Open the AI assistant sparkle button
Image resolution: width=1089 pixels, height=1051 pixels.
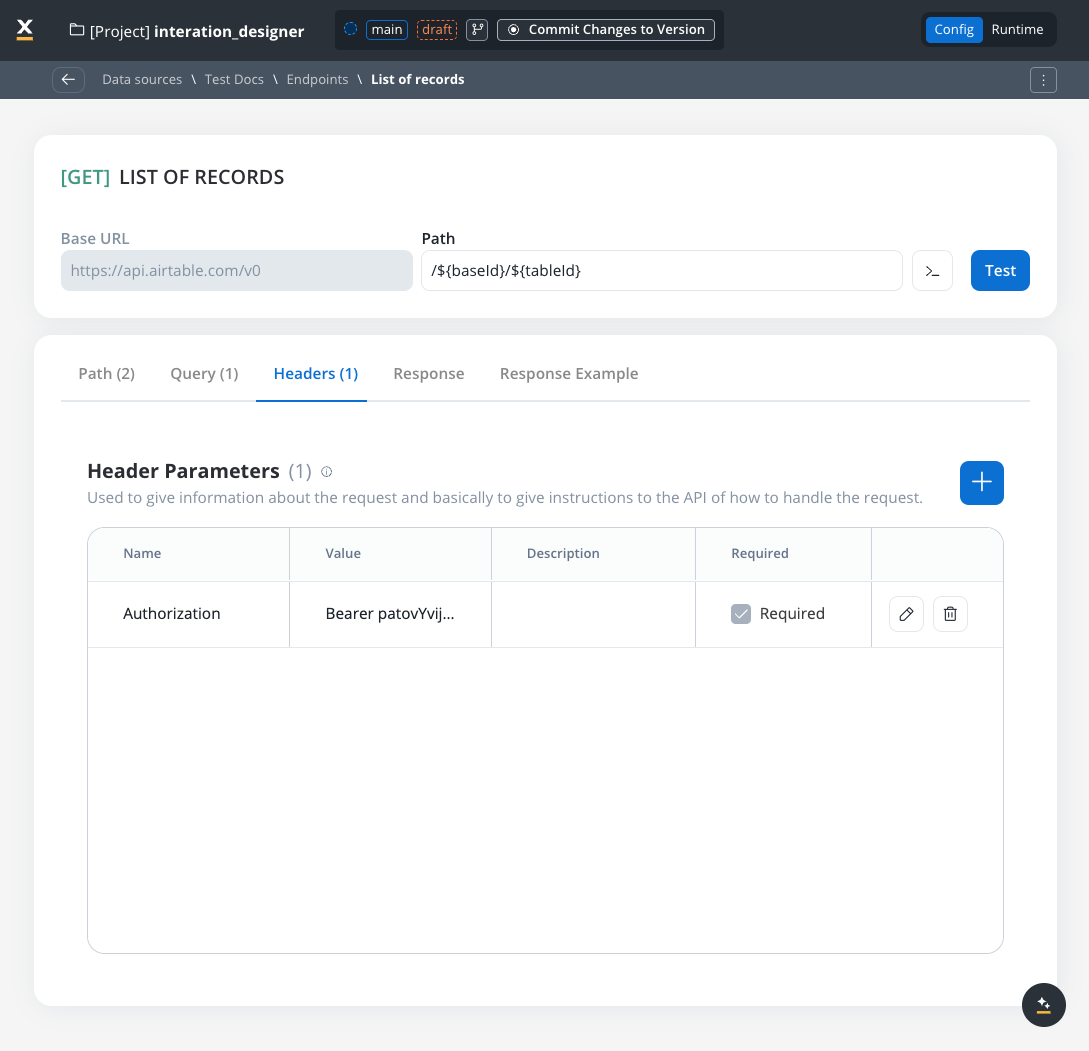tap(1043, 1004)
